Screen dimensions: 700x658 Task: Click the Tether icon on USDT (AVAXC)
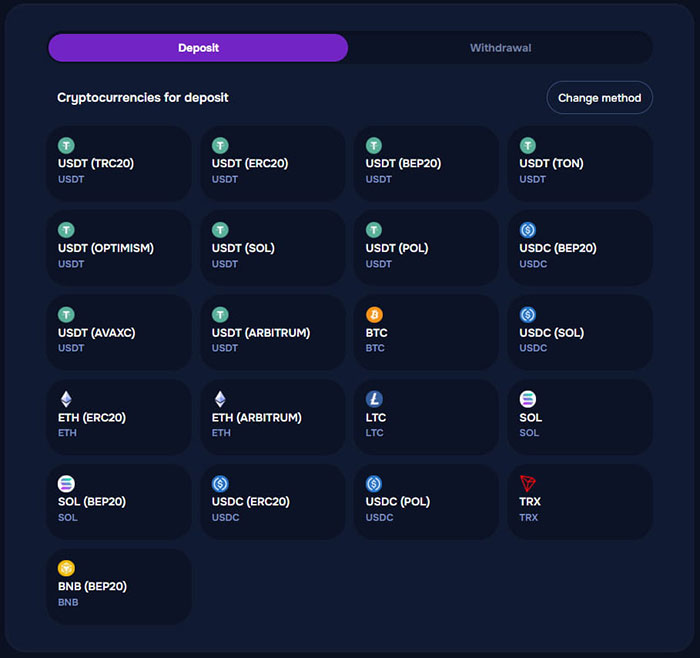(66, 315)
